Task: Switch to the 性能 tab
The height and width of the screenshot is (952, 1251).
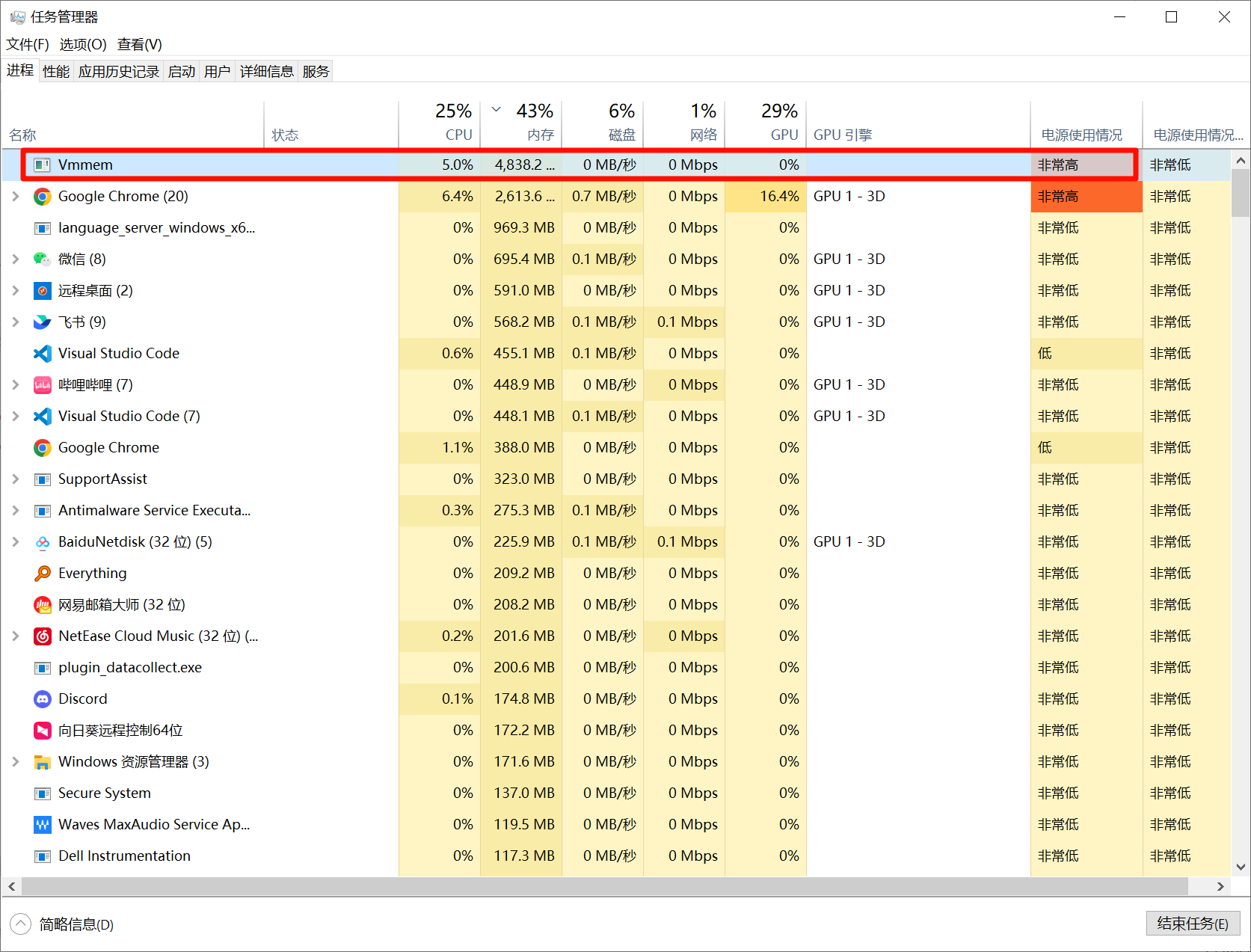Action: click(x=56, y=71)
